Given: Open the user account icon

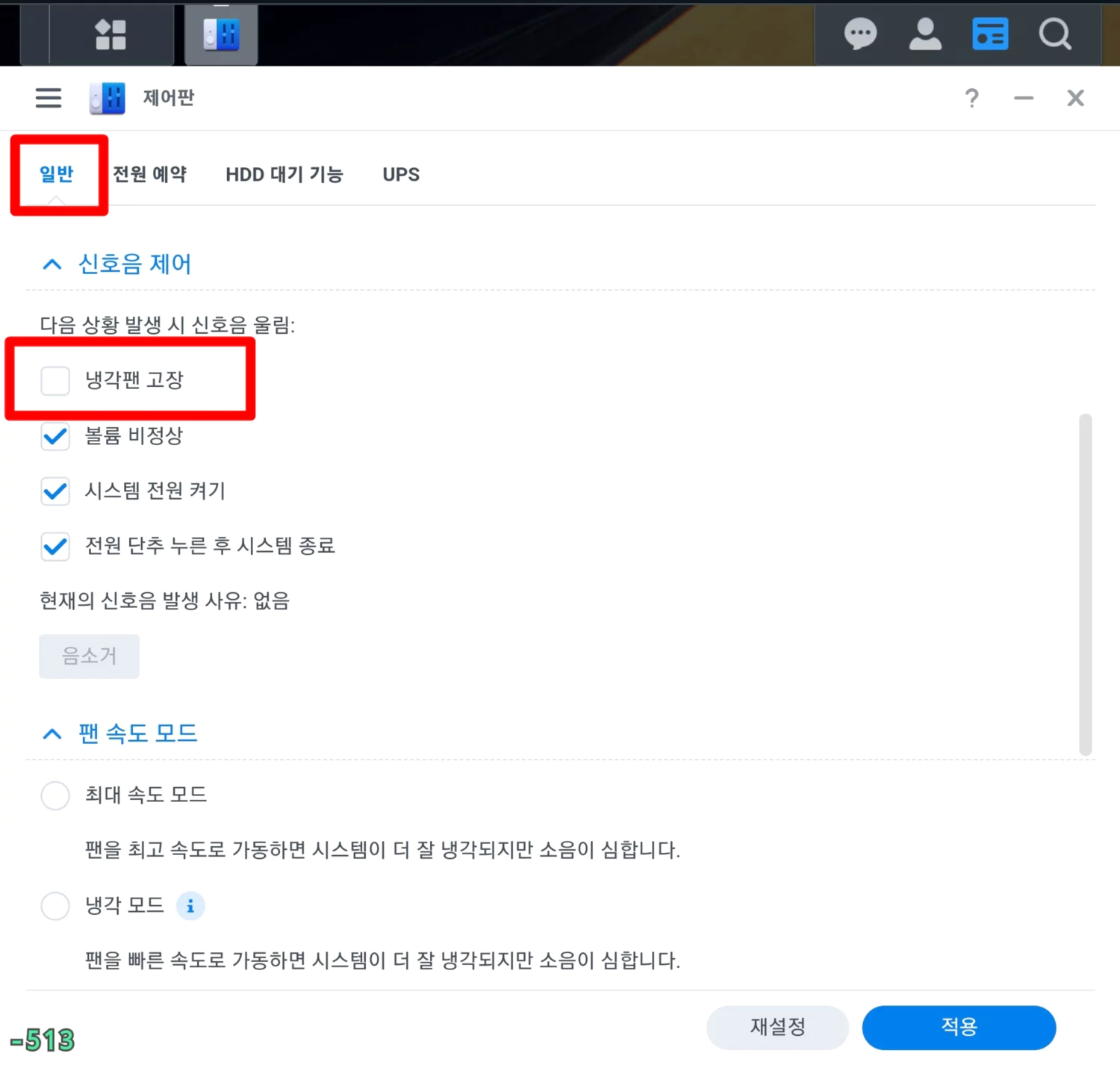Looking at the screenshot, I should pyautogui.click(x=925, y=34).
